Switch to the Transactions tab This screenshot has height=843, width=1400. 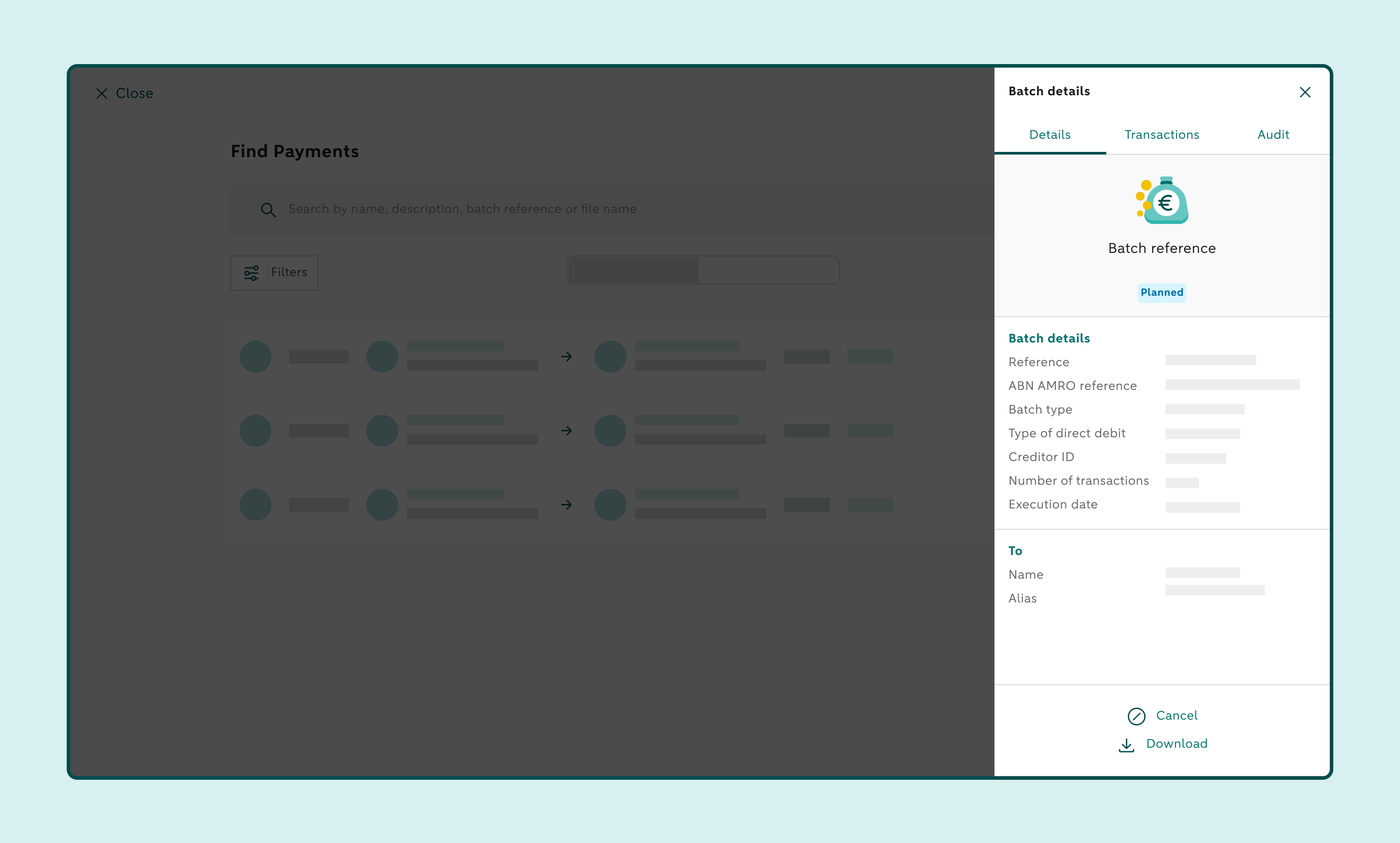tap(1162, 135)
